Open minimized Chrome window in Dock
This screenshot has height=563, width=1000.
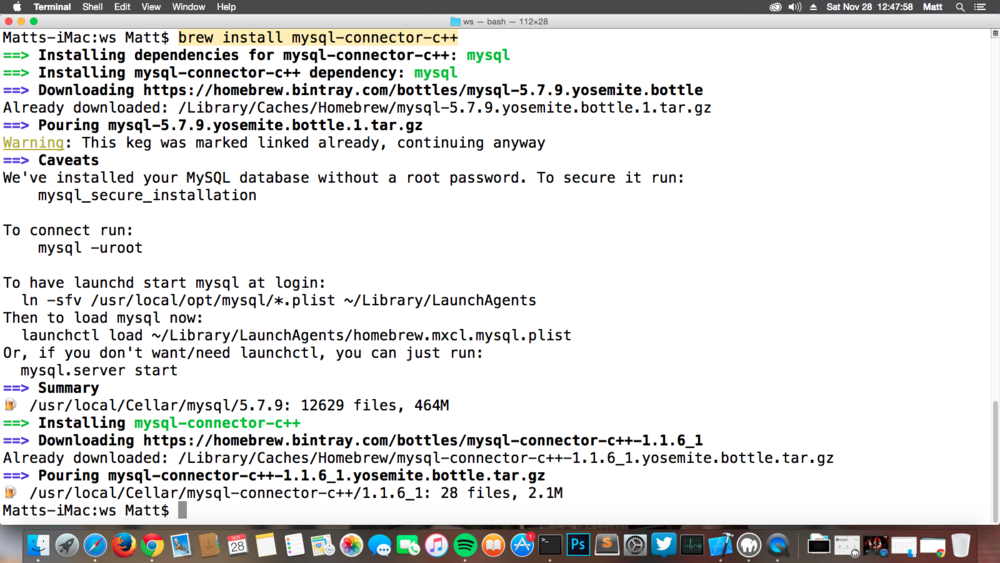coord(932,546)
